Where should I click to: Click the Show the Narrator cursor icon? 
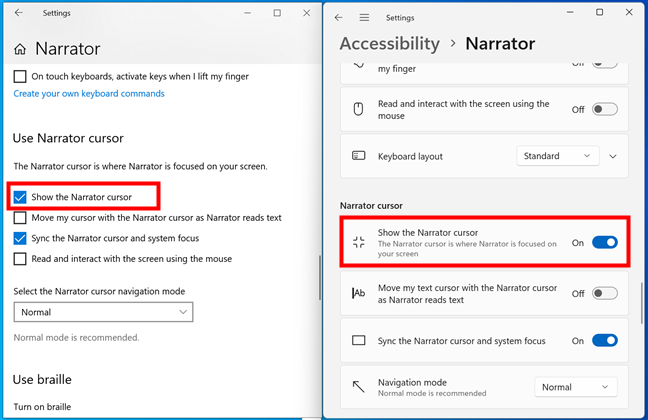[358, 242]
